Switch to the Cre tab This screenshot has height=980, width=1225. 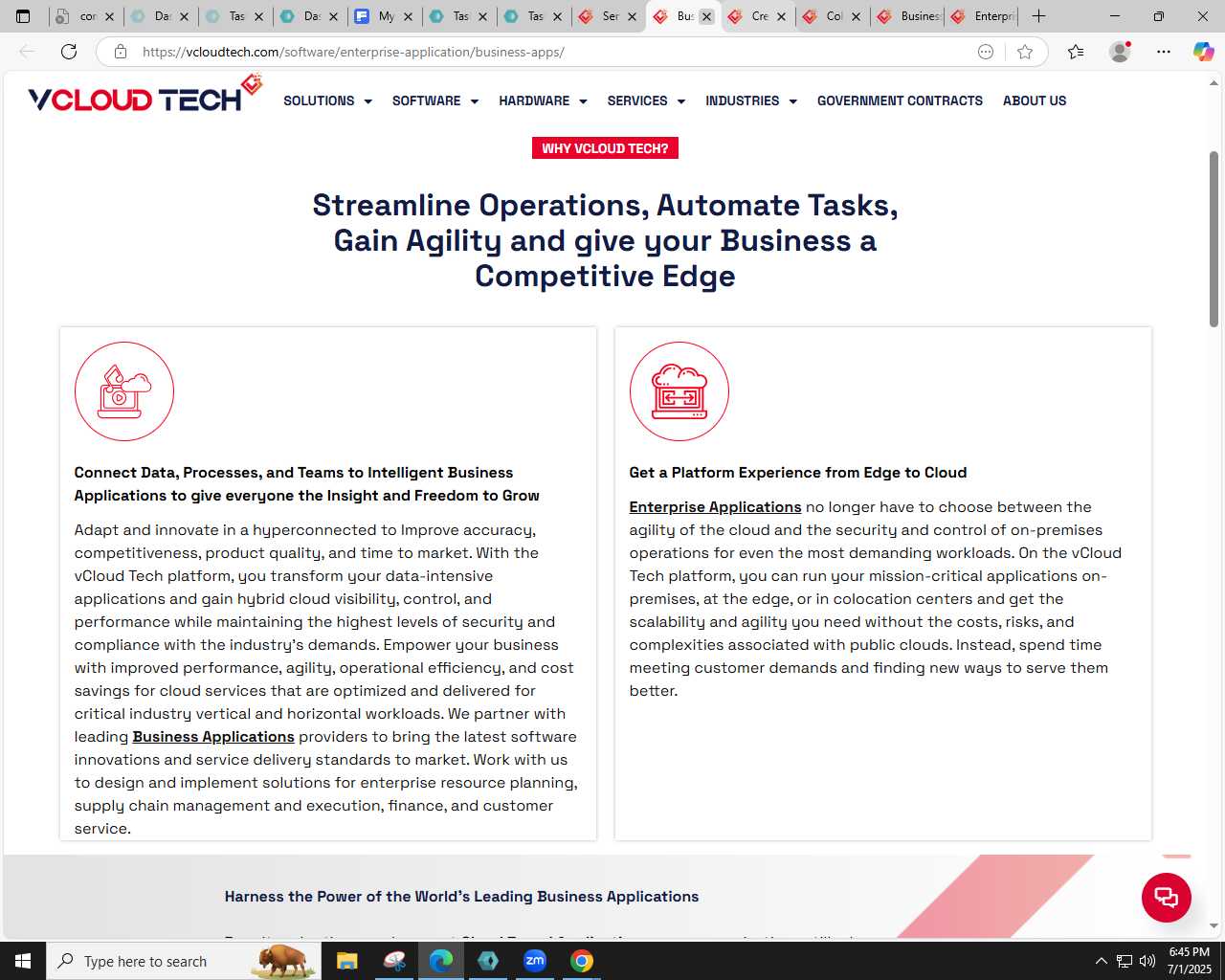758,16
